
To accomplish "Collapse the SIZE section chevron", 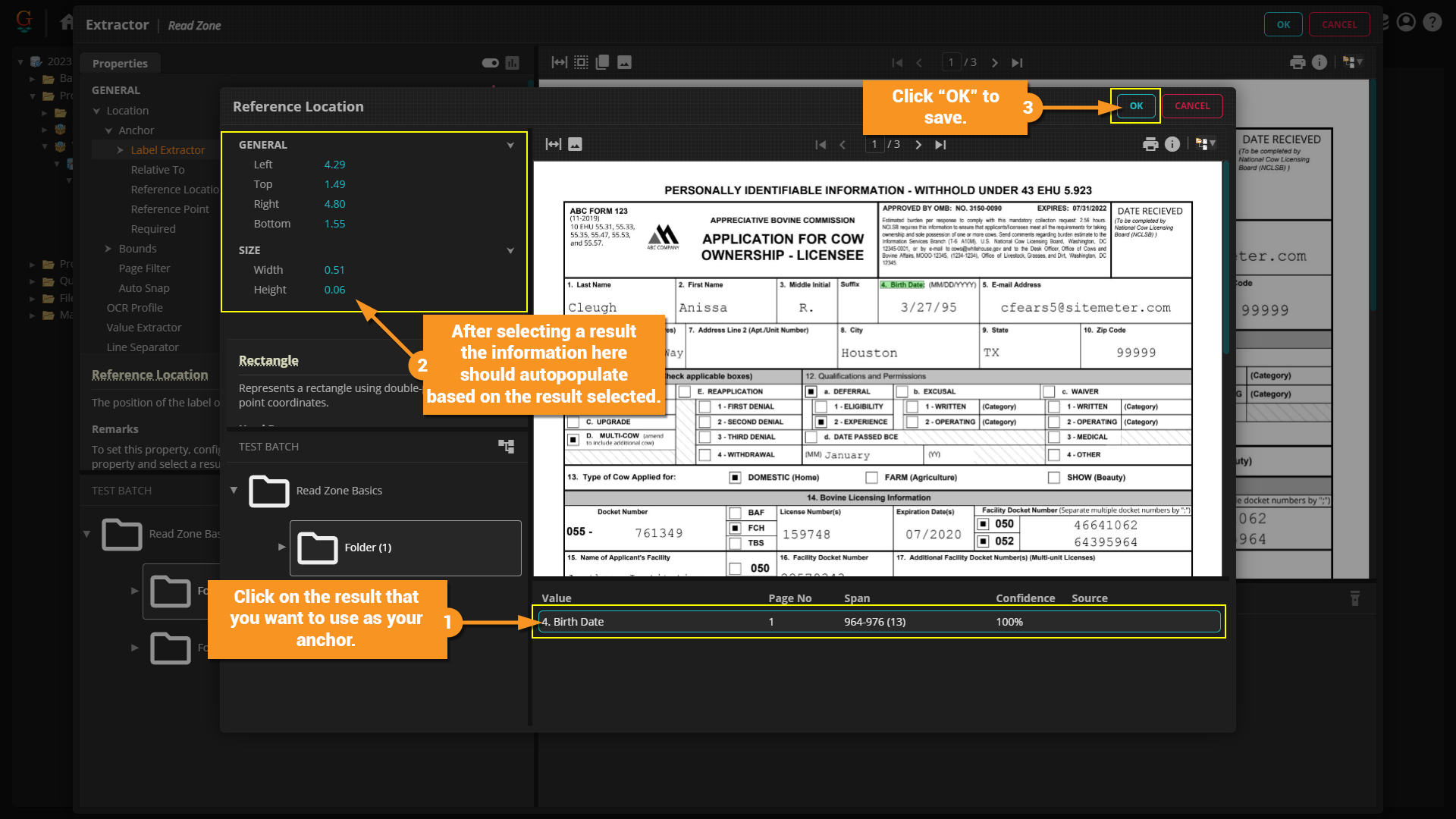I will tap(510, 250).
